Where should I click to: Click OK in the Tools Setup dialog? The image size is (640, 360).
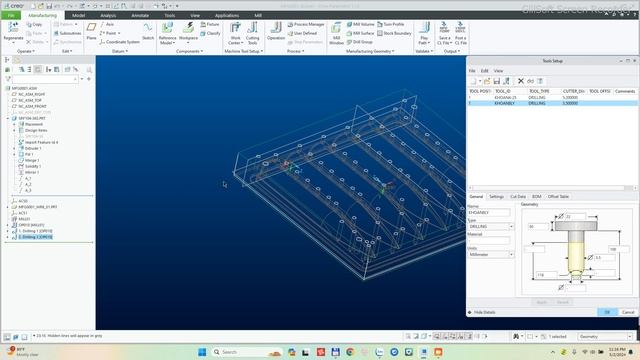click(x=607, y=312)
